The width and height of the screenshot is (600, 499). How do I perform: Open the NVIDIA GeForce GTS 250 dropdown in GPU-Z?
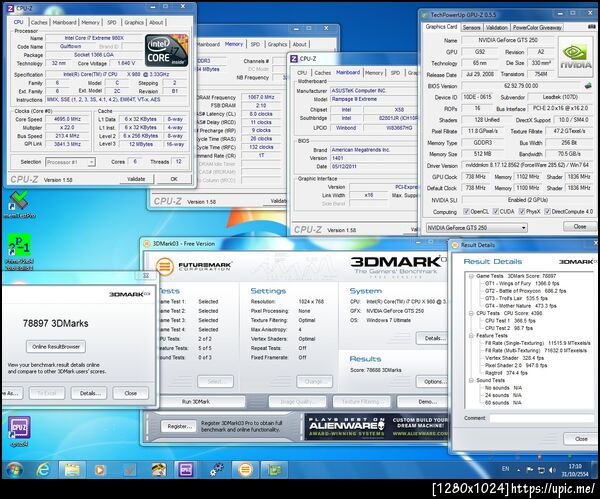coord(477,228)
